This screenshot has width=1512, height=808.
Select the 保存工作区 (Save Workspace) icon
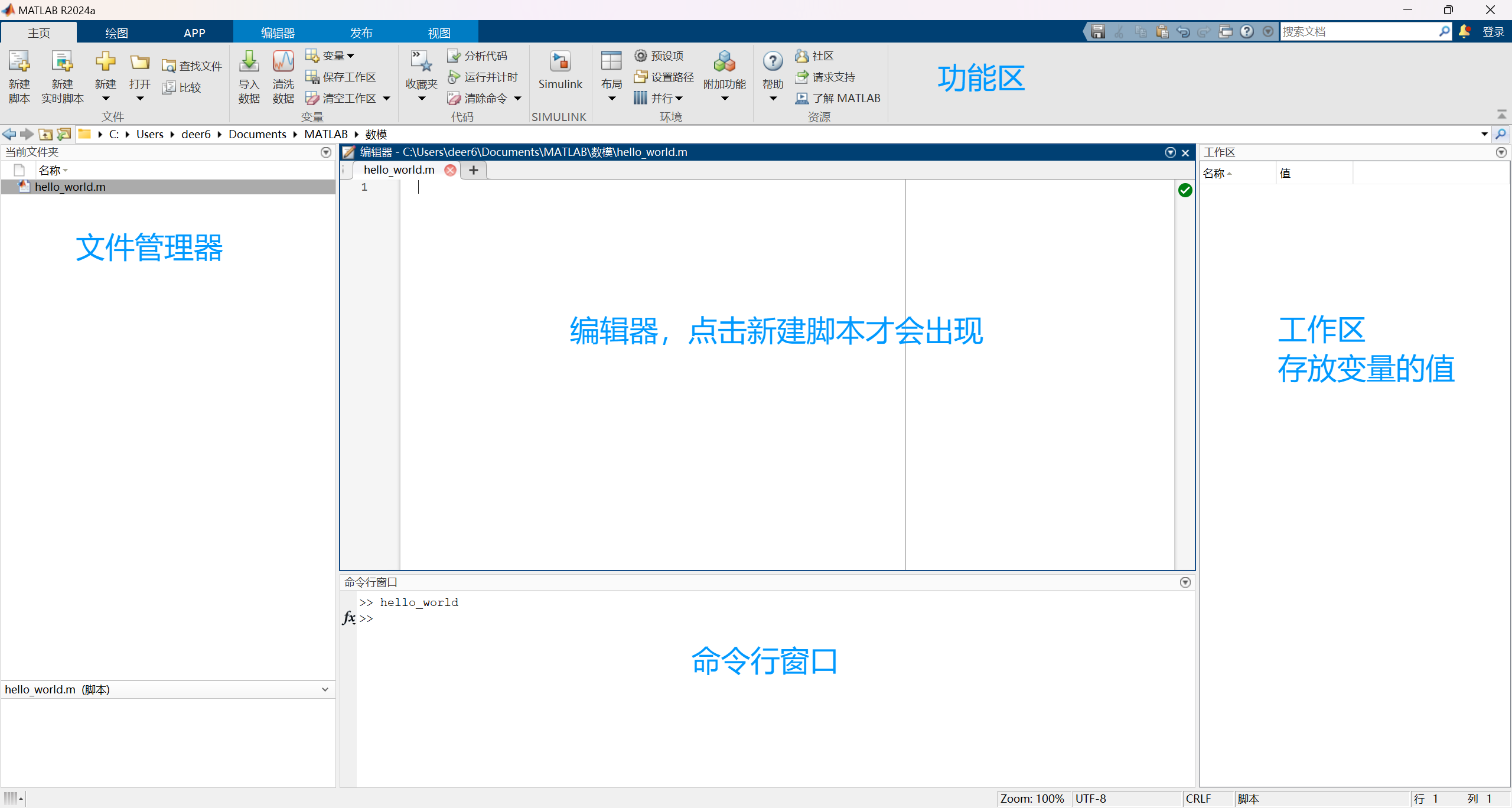point(342,76)
